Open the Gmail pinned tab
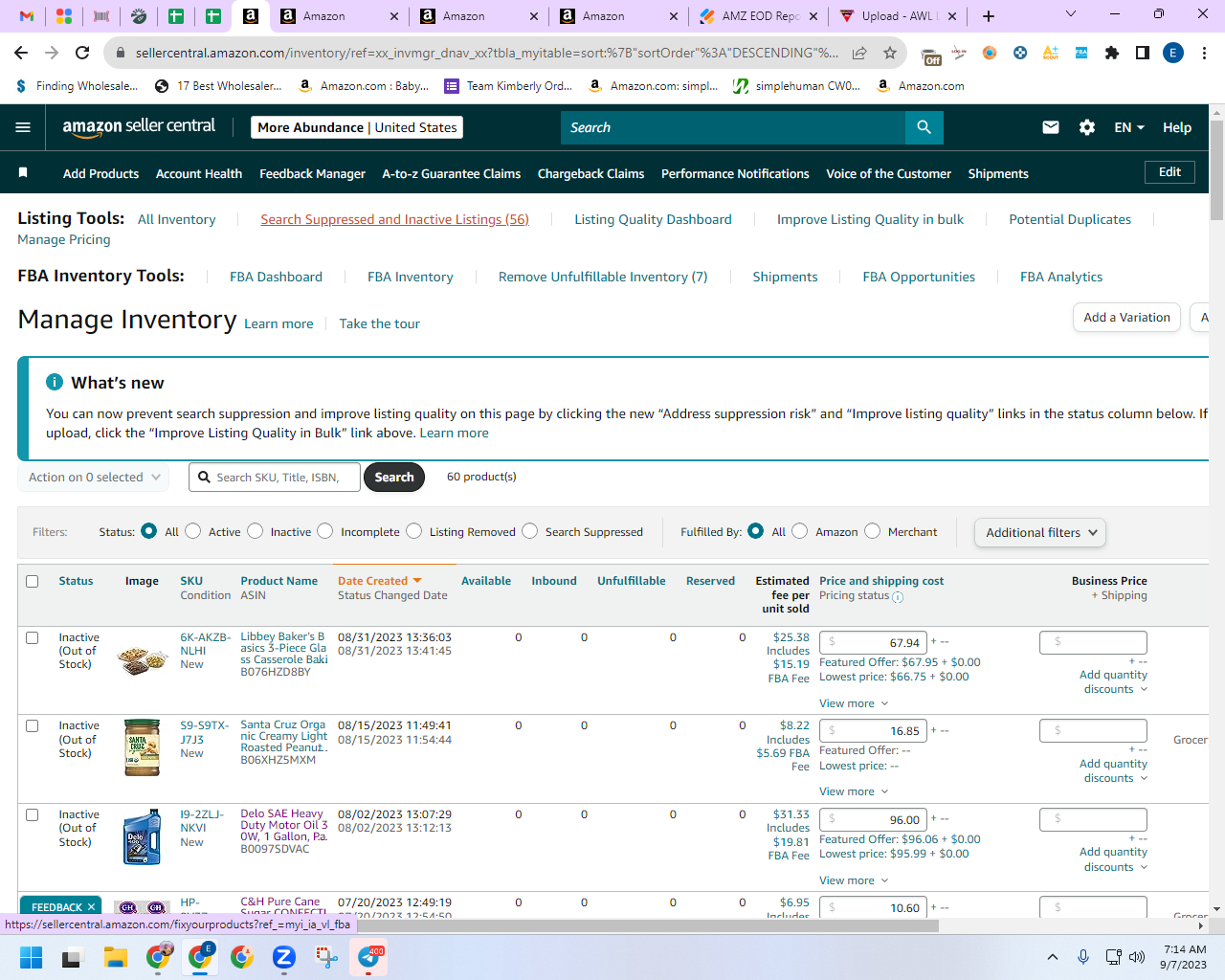This screenshot has height=980, width=1225. pyautogui.click(x=27, y=16)
